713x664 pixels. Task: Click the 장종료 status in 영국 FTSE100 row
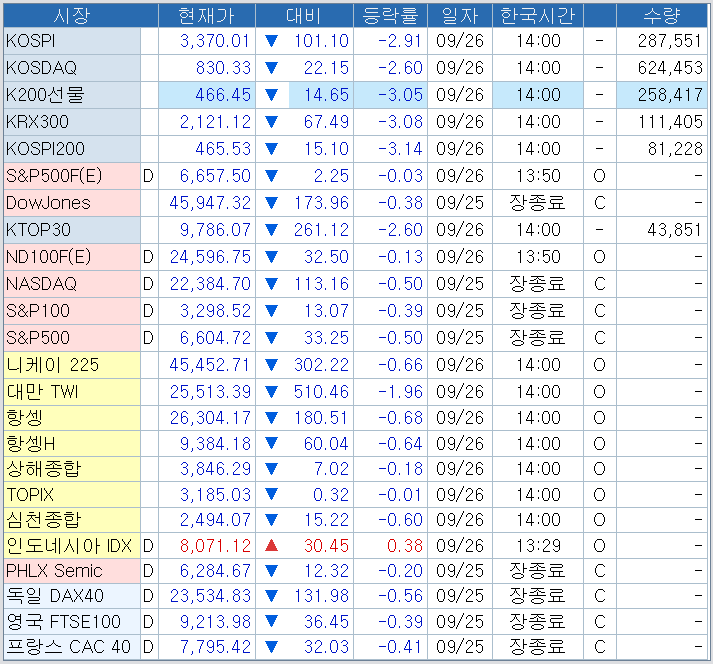pyautogui.click(x=537, y=621)
